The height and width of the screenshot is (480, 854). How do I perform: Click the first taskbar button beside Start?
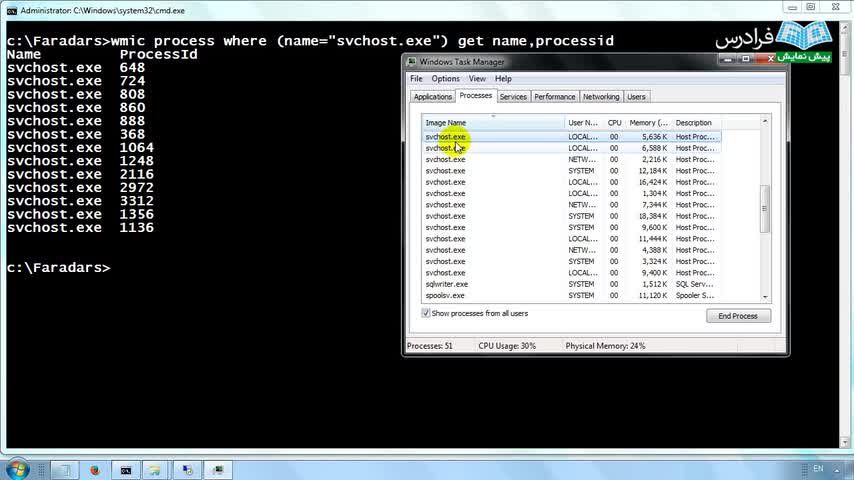click(x=64, y=470)
